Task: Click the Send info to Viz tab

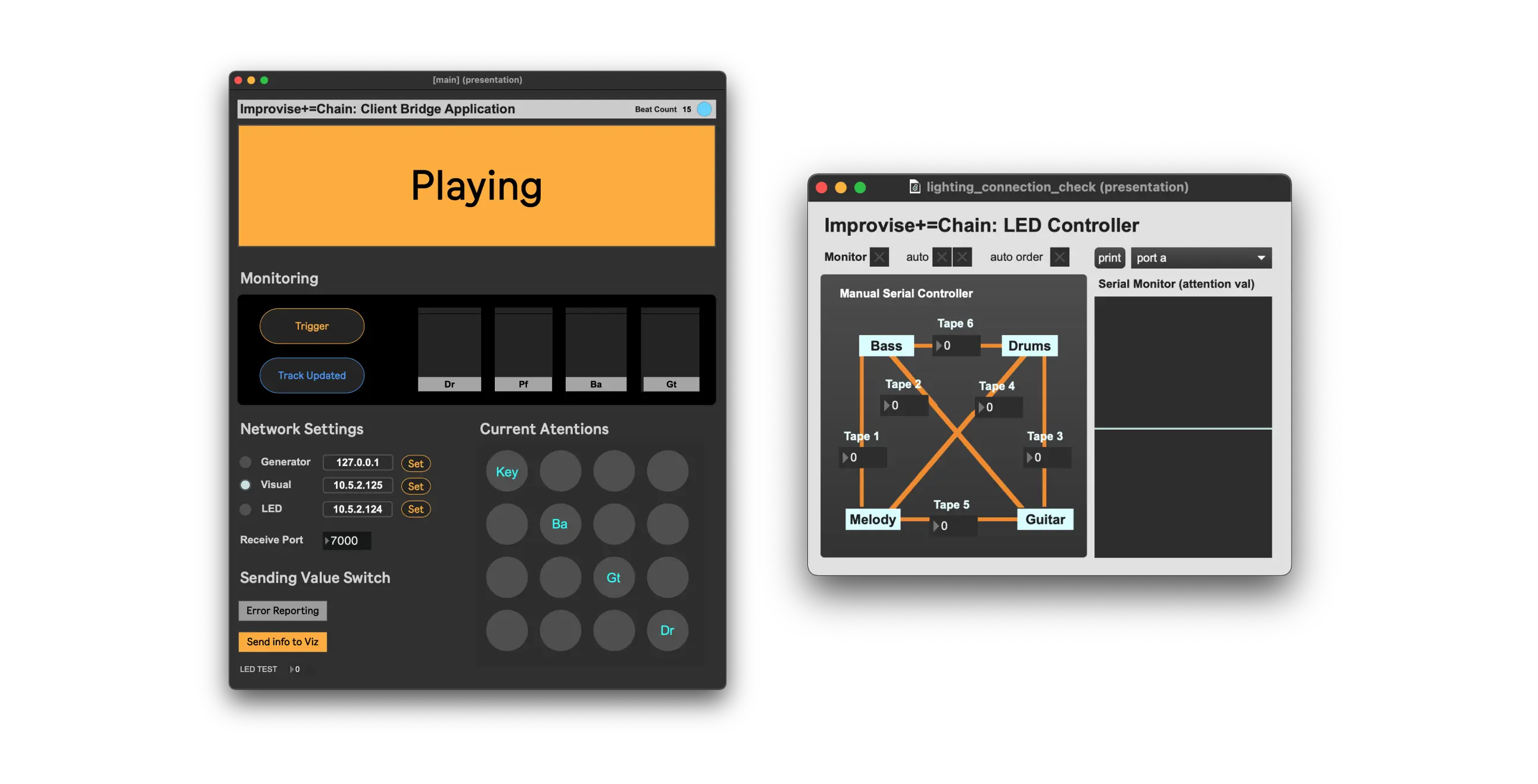Action: [x=282, y=642]
